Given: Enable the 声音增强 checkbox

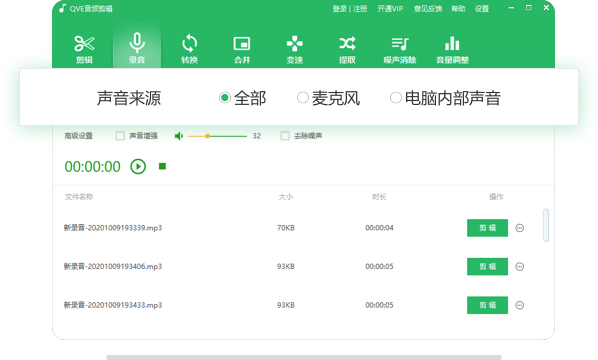Looking at the screenshot, I should [x=120, y=136].
